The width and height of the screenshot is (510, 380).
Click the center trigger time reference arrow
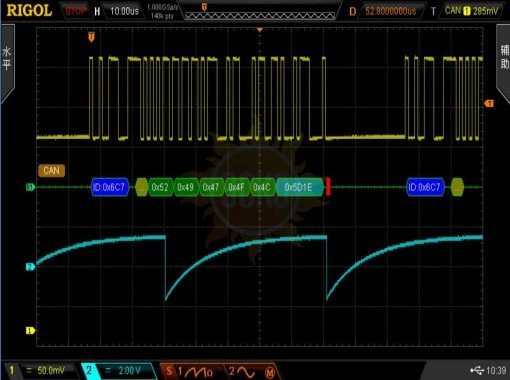260,30
